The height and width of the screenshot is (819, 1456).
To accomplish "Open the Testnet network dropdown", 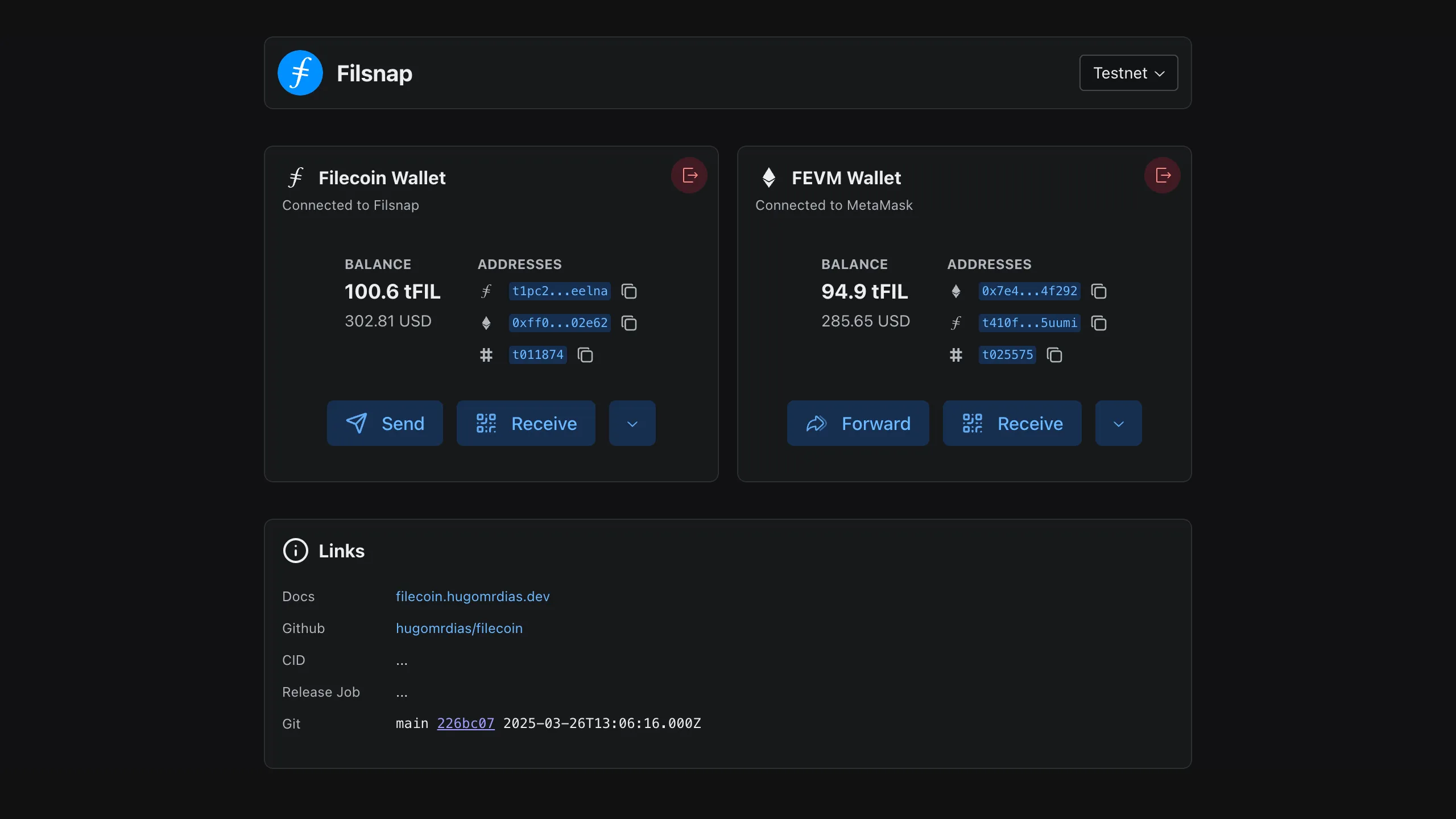I will (1128, 73).
